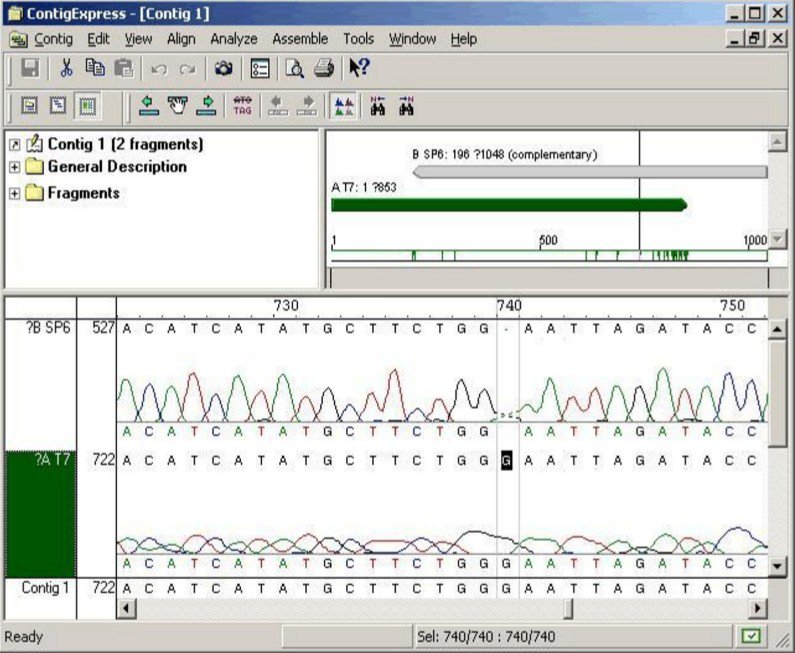The image size is (795, 653).
Task: Expand the General Description folder
Action: pyautogui.click(x=15, y=167)
